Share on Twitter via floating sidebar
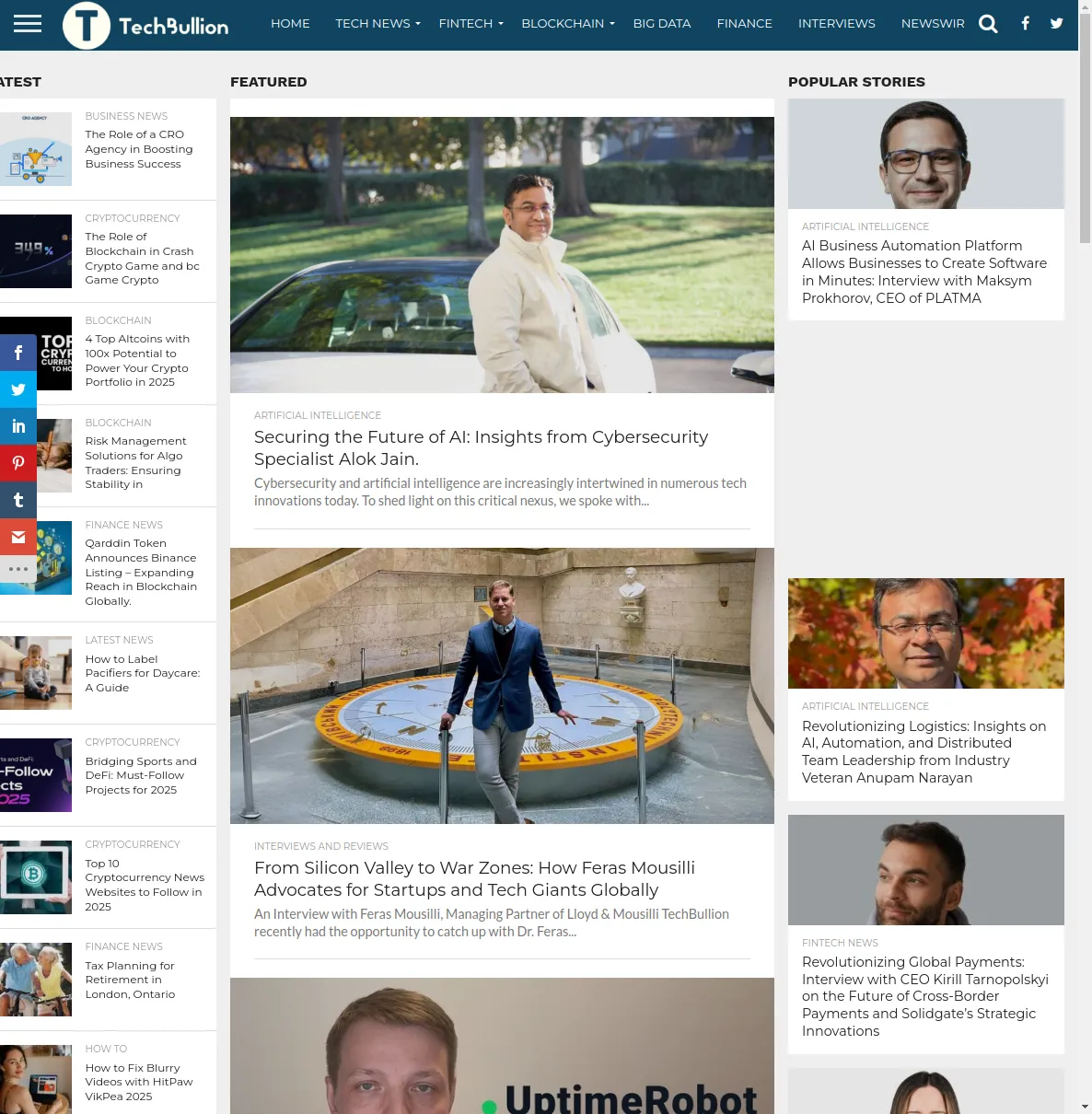The image size is (1092, 1114). pos(18,389)
